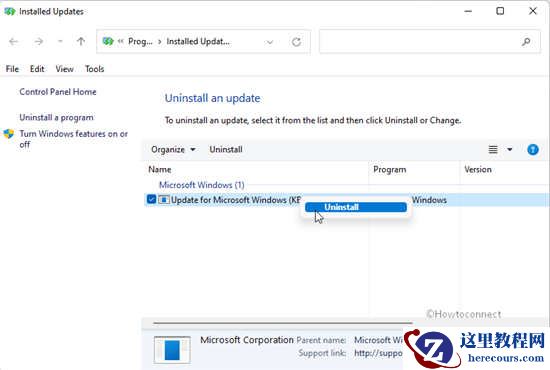Open the Edit menu
The width and height of the screenshot is (550, 370).
click(37, 69)
